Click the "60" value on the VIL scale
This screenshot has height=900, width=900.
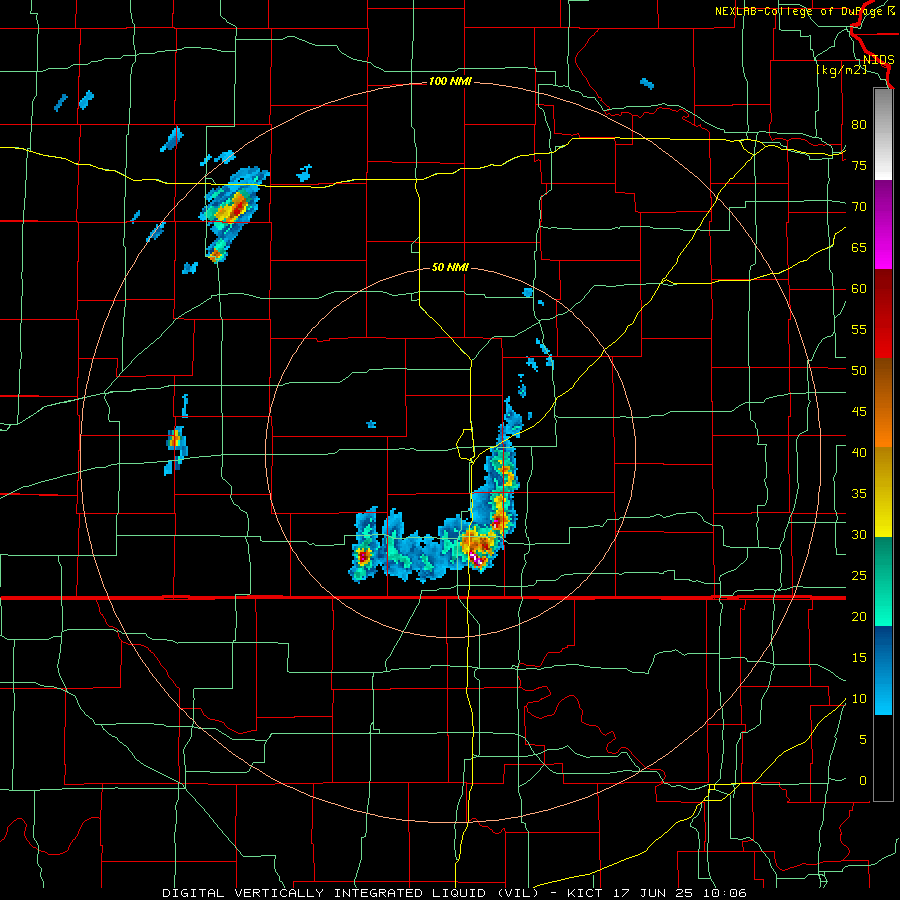point(859,289)
